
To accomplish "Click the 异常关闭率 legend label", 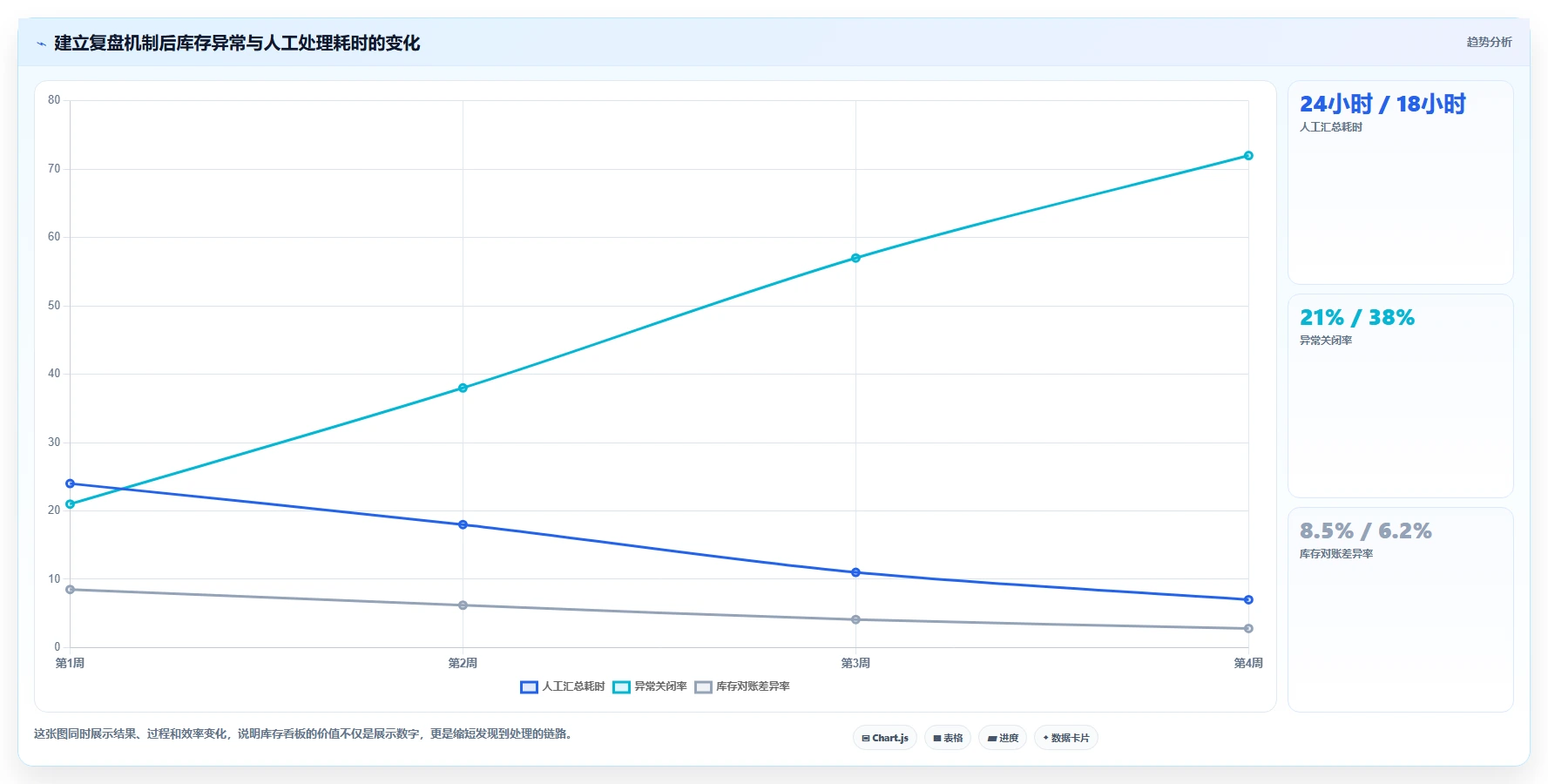I will coord(660,686).
